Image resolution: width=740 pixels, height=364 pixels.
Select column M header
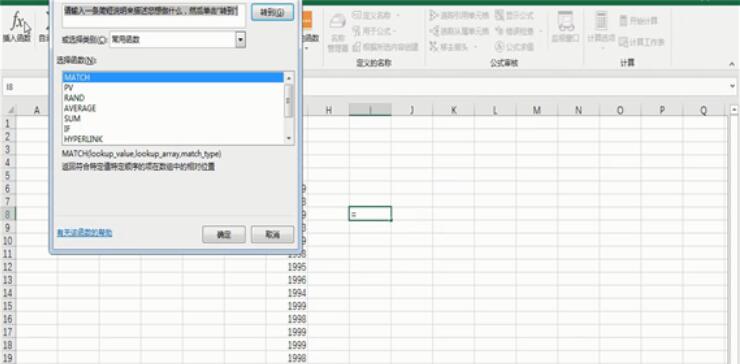537,110
